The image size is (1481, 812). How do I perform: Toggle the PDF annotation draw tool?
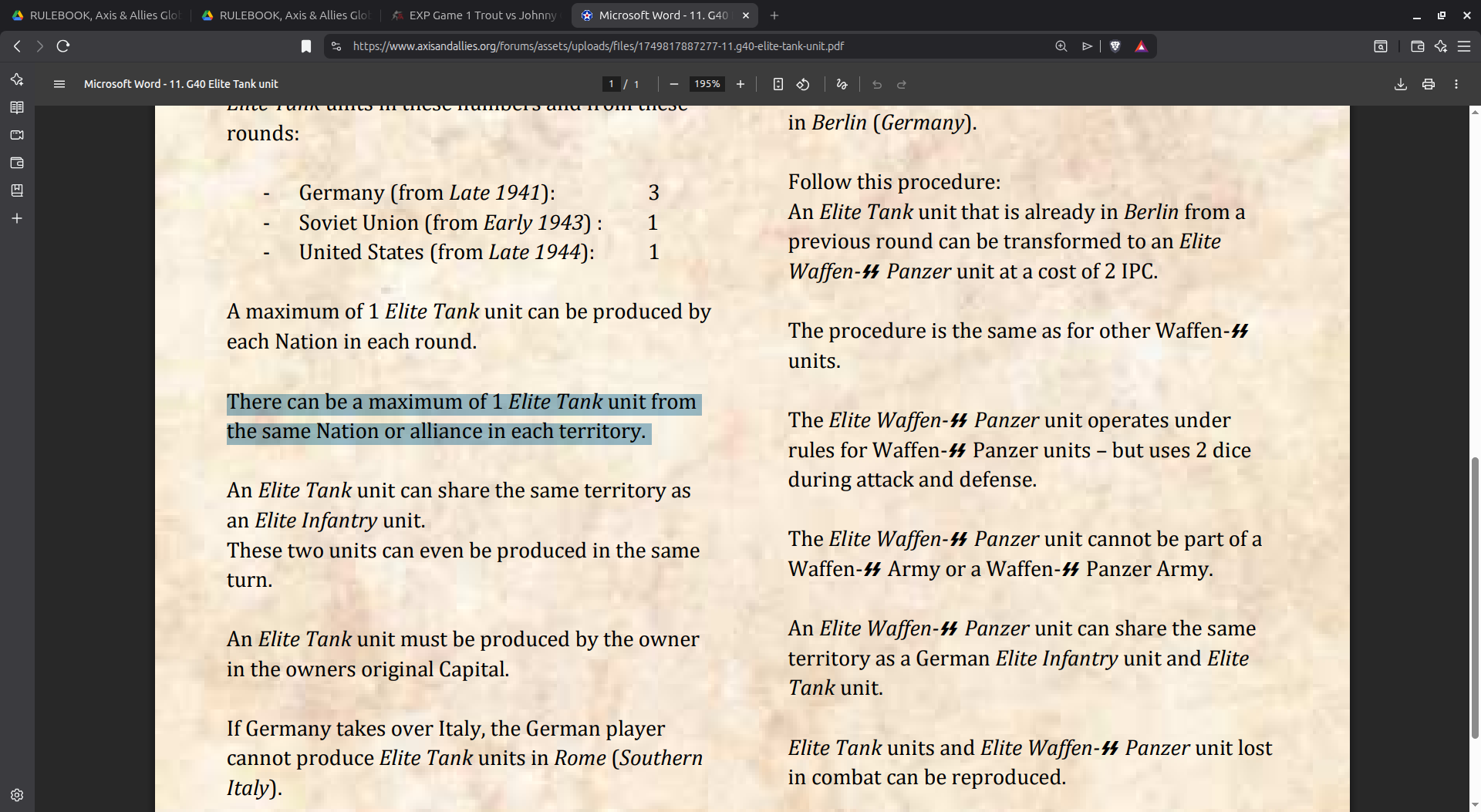[x=842, y=84]
